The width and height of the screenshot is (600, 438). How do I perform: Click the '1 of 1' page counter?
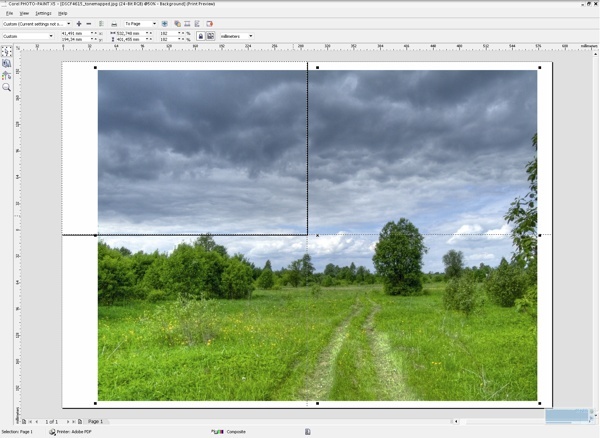pos(51,422)
